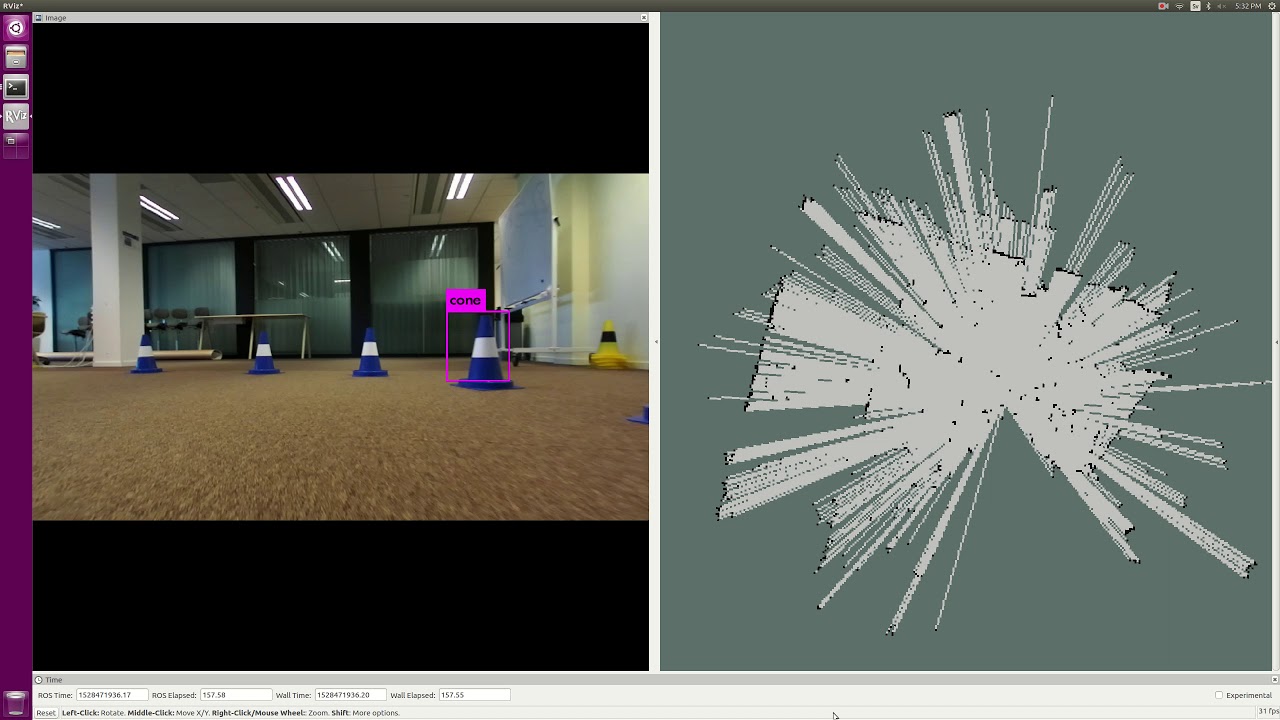Close the Image panel

(x=643, y=18)
